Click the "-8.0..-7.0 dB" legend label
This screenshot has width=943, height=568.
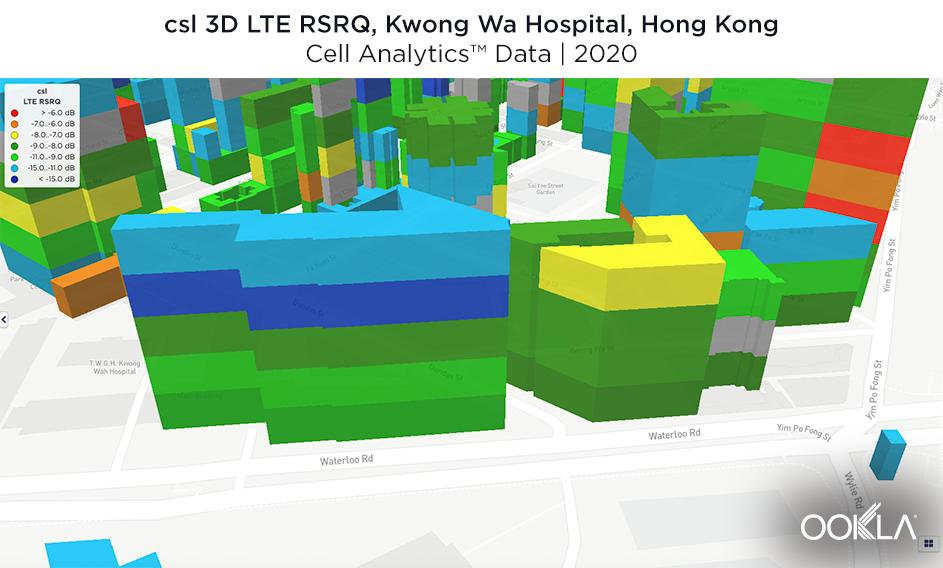coord(53,135)
